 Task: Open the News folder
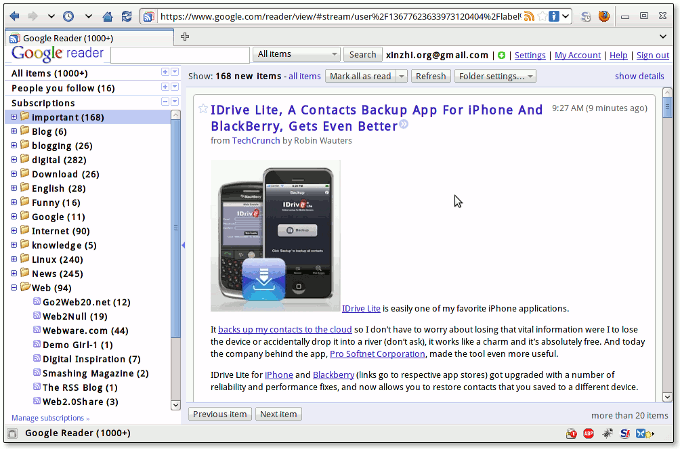click(57, 274)
